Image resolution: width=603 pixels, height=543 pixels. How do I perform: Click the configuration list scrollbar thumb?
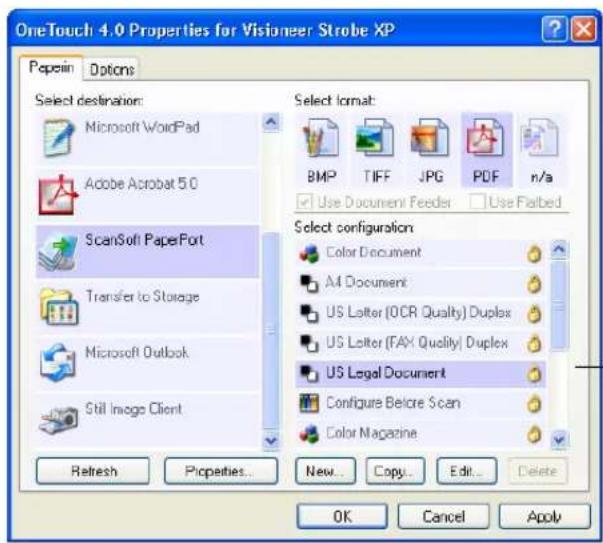[x=559, y=306]
